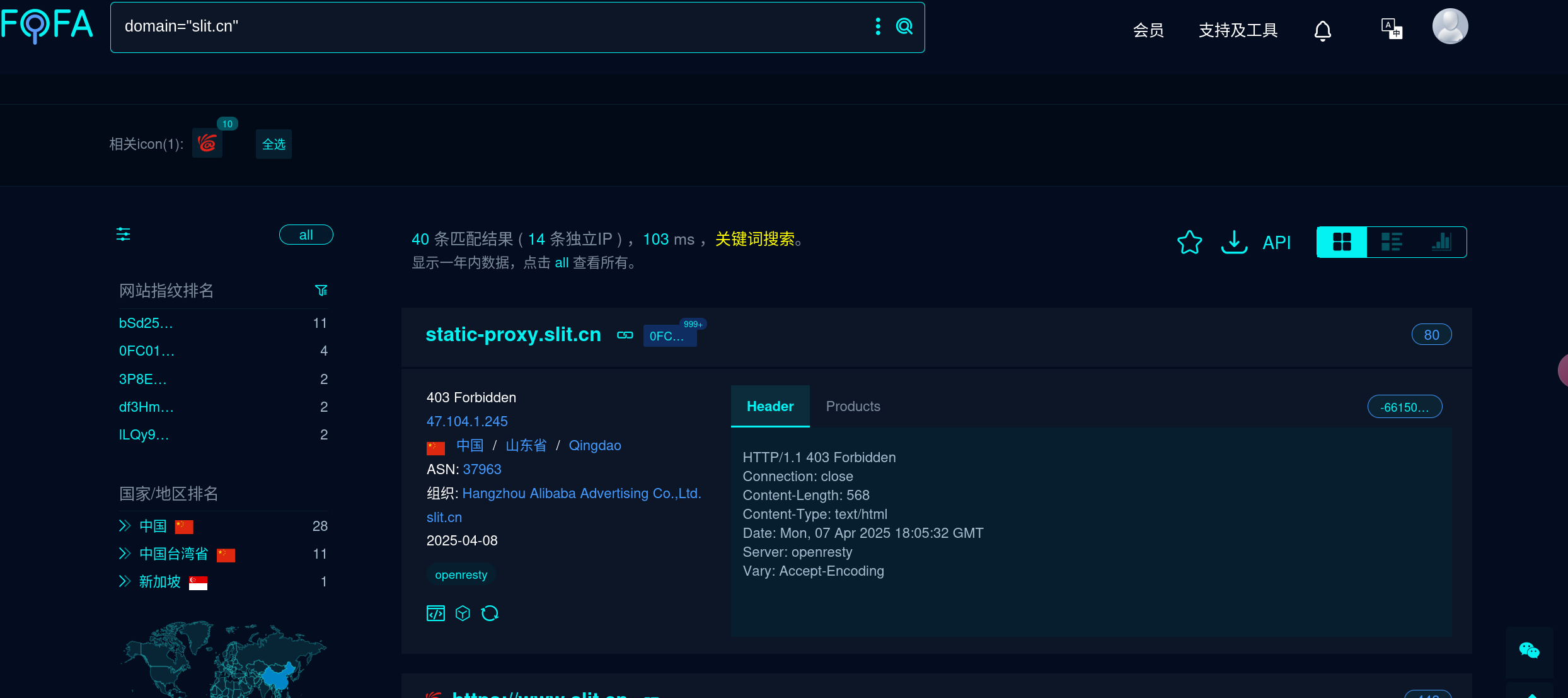Image resolution: width=1568 pixels, height=698 pixels.
Task: Click the 全选 select-all icons button
Action: pos(274,144)
